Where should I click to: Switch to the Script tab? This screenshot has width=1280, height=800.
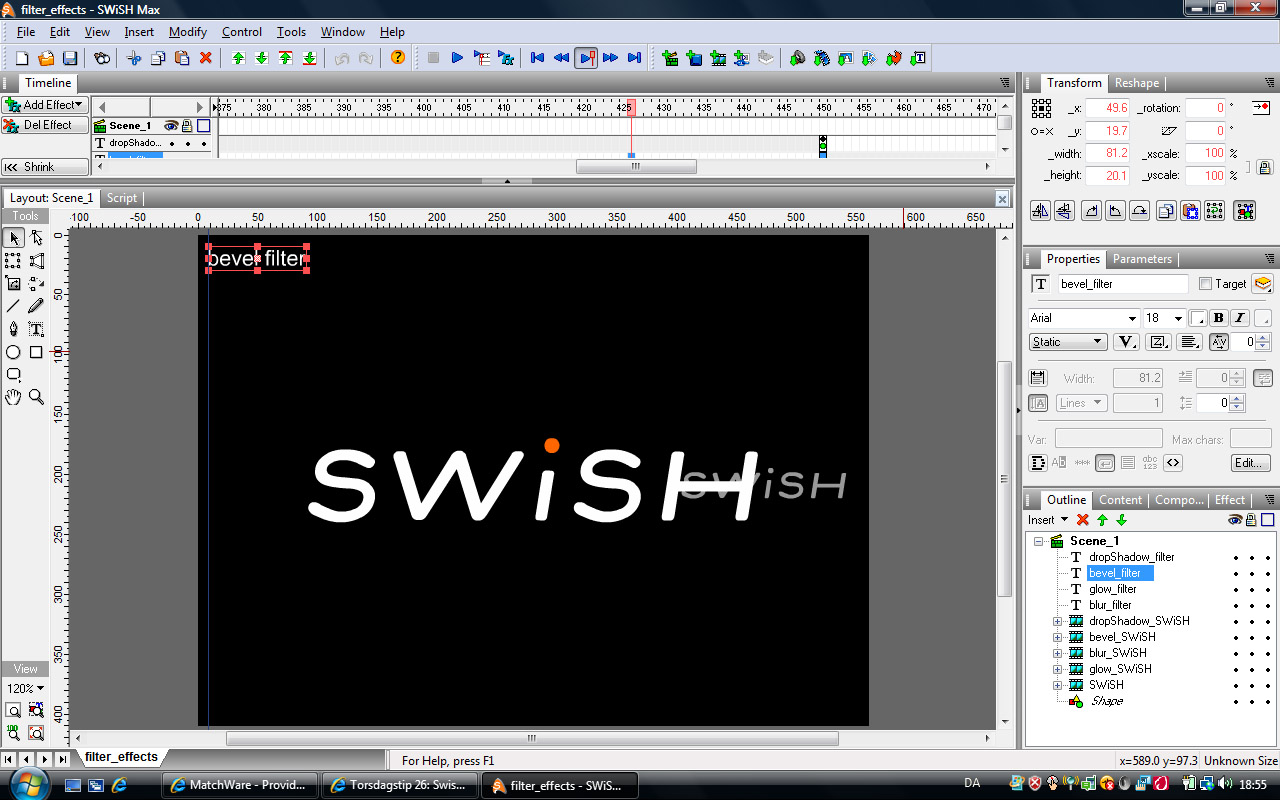point(122,198)
